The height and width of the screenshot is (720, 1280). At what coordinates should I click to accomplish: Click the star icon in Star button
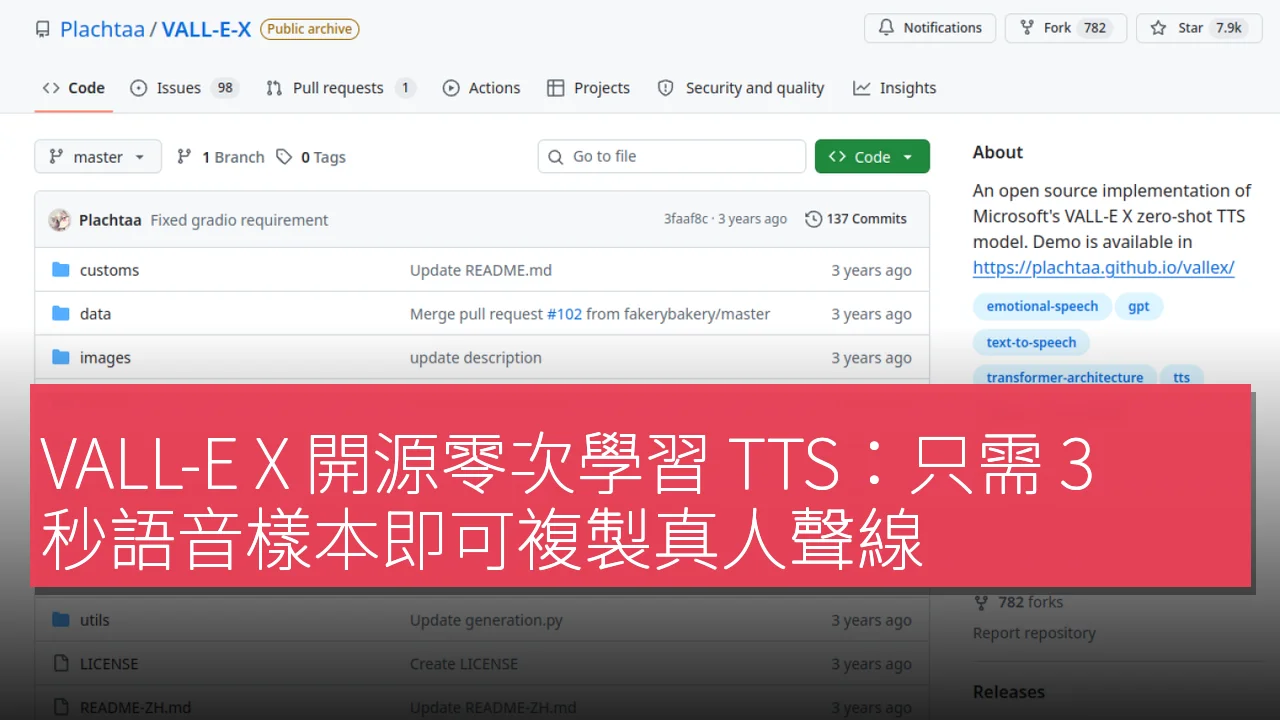[1159, 28]
